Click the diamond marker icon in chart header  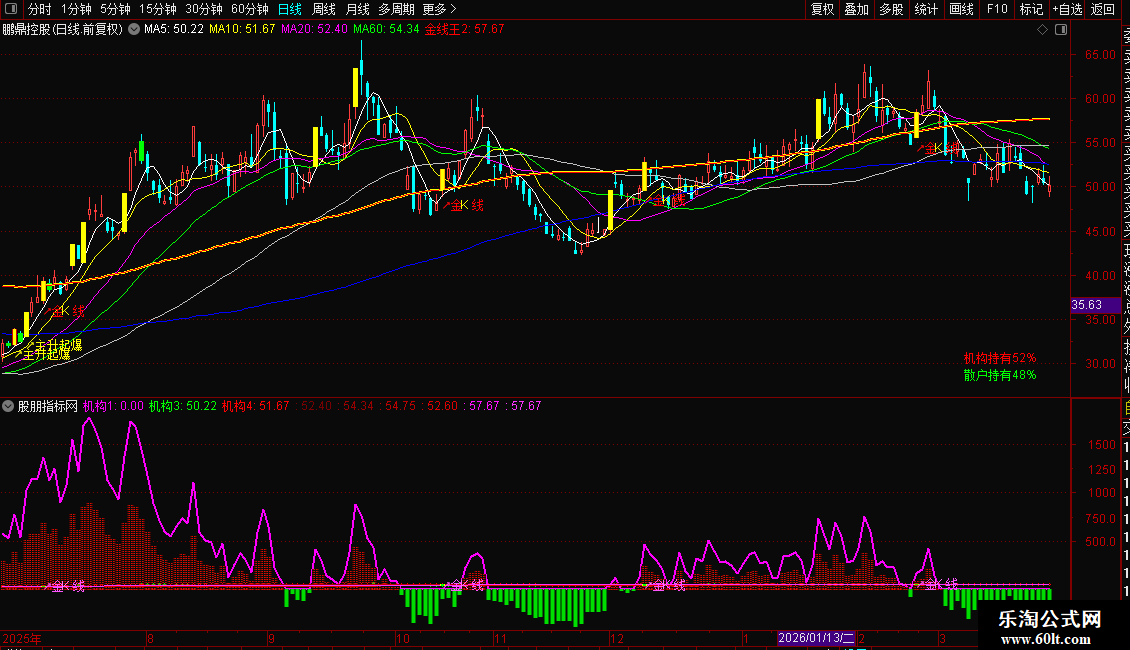[1042, 30]
